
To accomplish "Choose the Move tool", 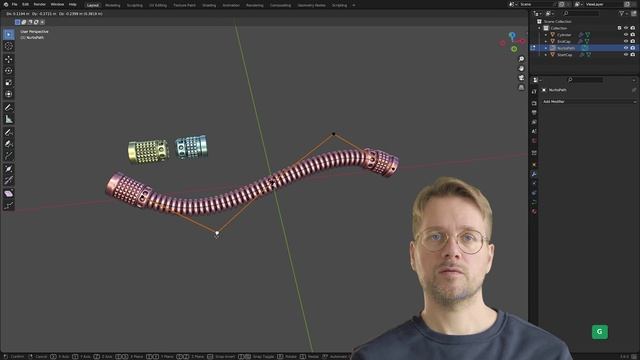I will pyautogui.click(x=9, y=59).
